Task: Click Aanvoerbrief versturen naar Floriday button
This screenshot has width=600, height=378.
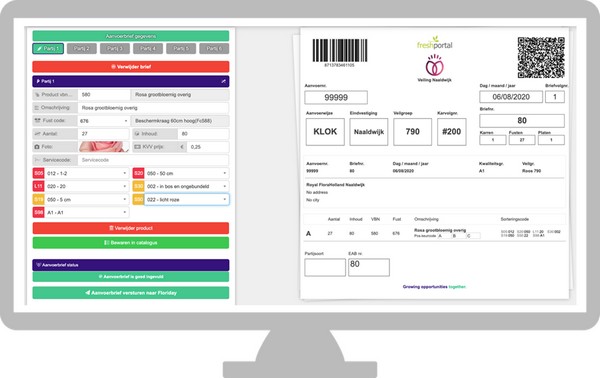Action: (131, 293)
